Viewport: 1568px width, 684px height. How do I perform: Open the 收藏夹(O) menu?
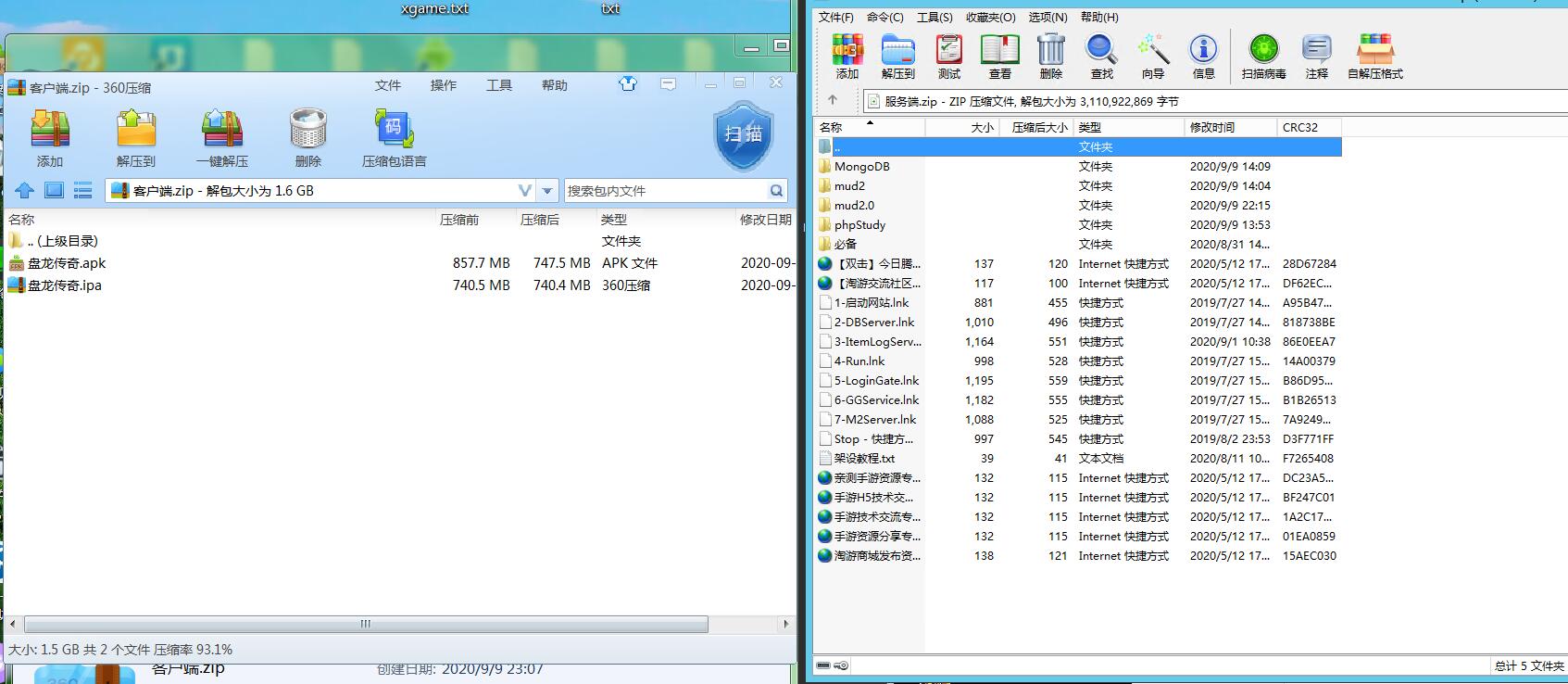pos(990,17)
